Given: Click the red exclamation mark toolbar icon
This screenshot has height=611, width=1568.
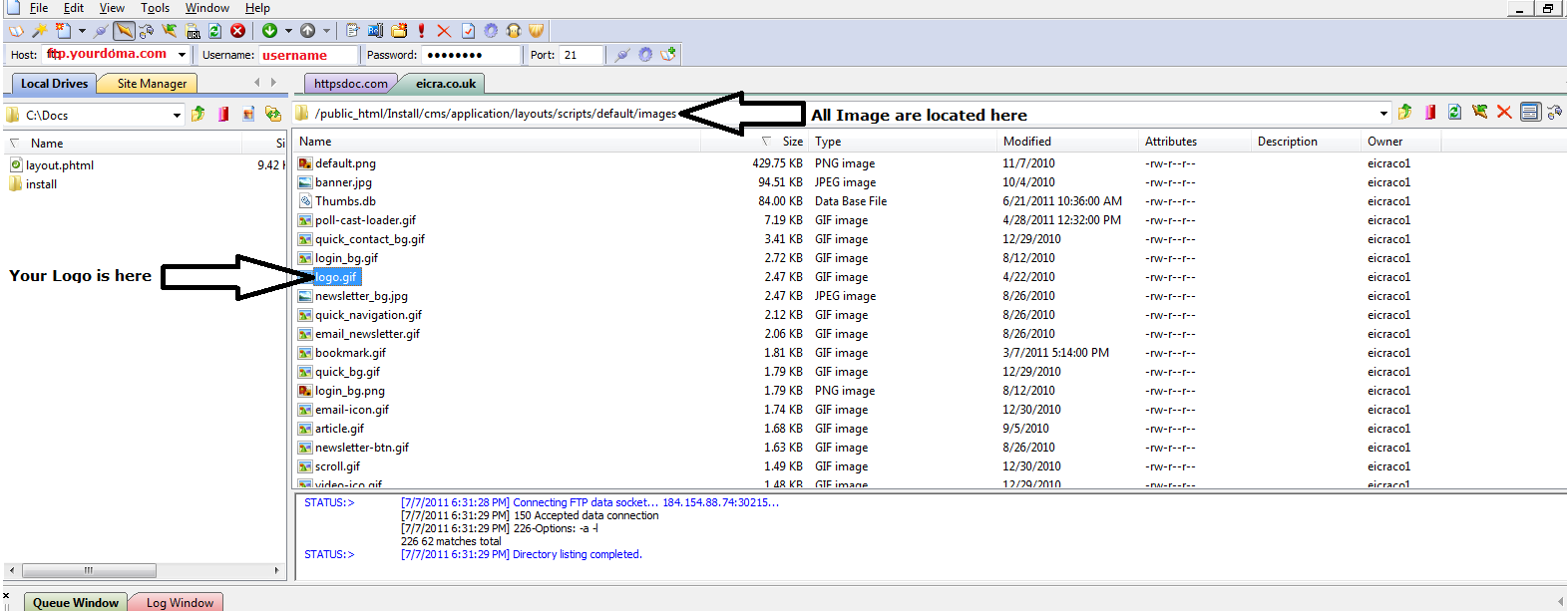Looking at the screenshot, I should (x=421, y=31).
